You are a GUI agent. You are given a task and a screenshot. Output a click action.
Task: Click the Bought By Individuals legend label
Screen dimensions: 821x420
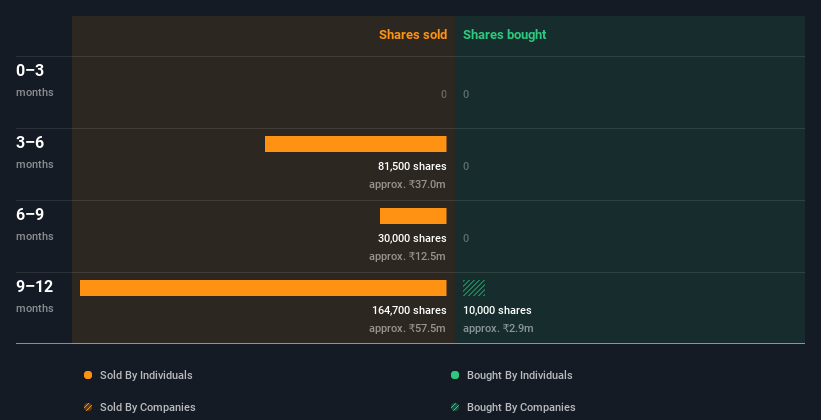(519, 375)
